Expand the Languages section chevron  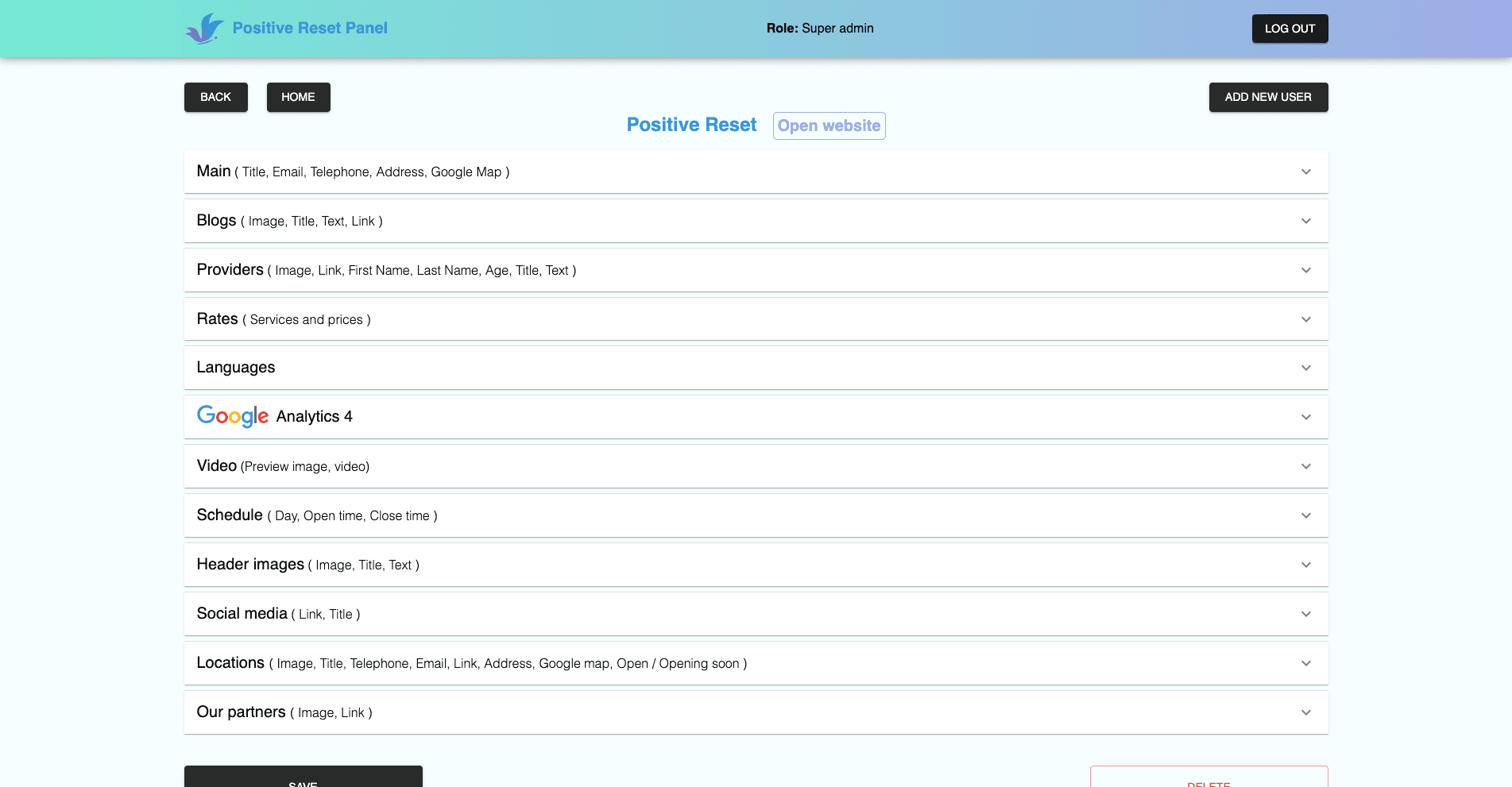[1306, 368]
